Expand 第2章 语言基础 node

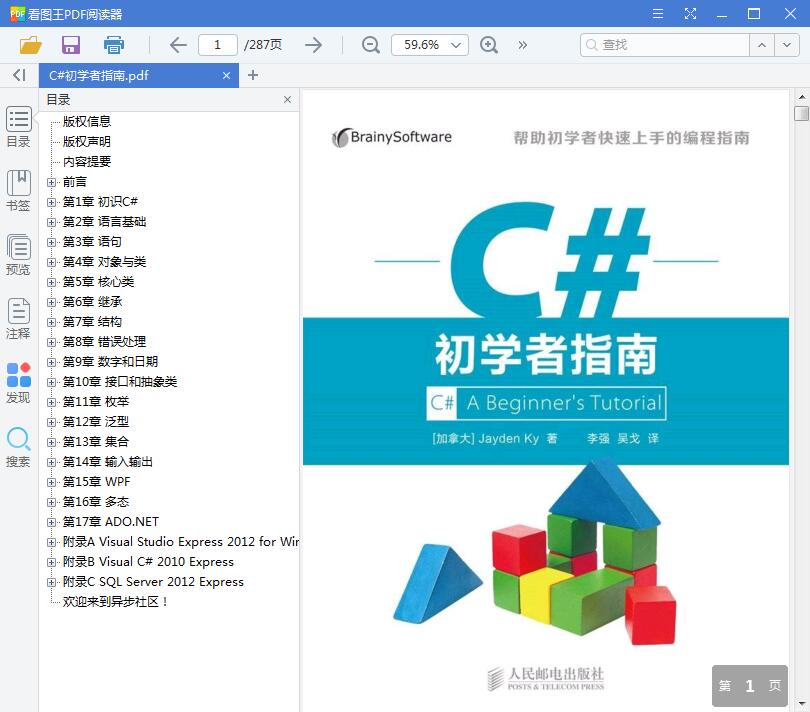click(x=51, y=222)
